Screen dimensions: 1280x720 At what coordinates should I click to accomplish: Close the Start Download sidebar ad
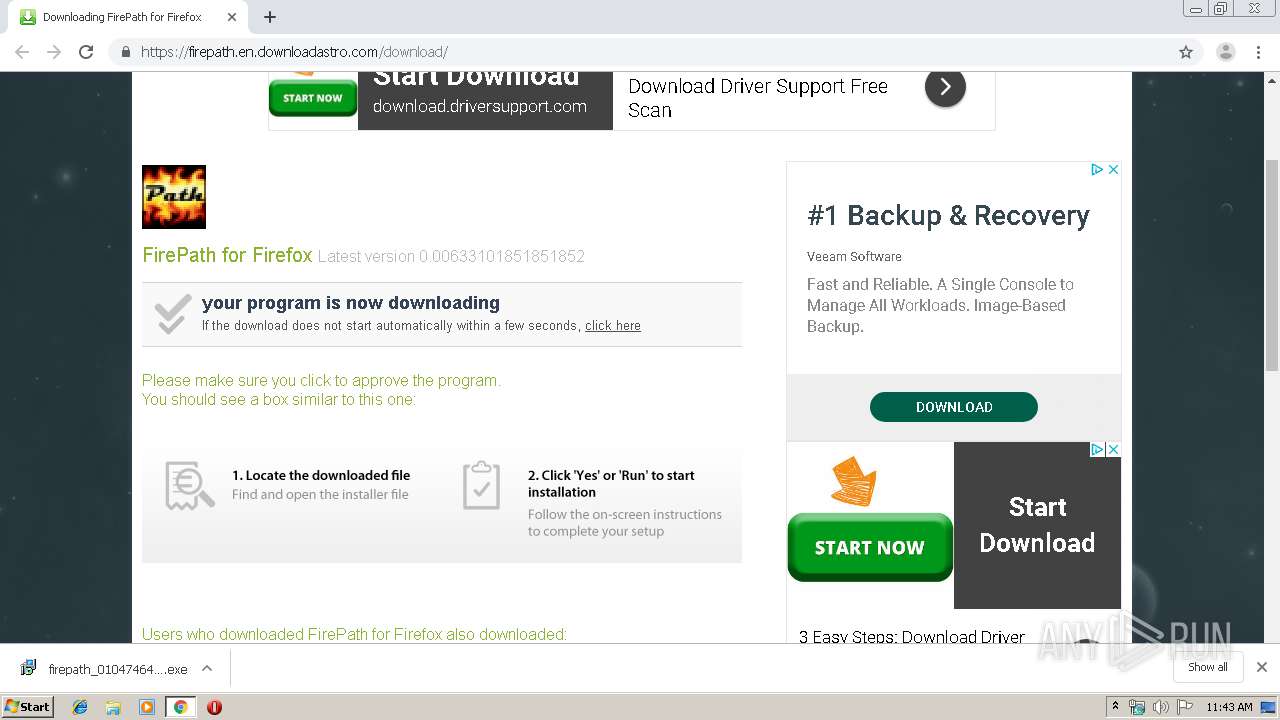(1113, 450)
